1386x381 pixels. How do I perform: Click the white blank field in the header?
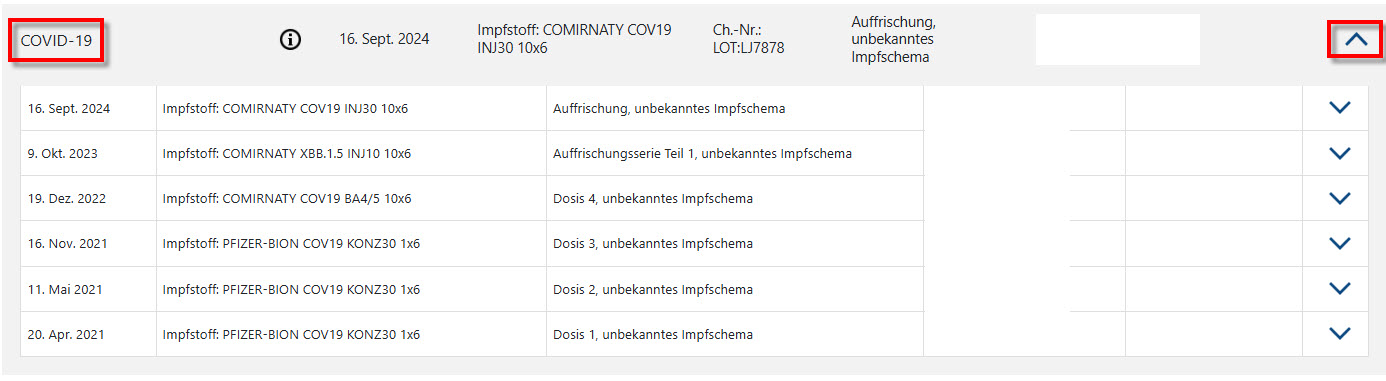(1117, 39)
